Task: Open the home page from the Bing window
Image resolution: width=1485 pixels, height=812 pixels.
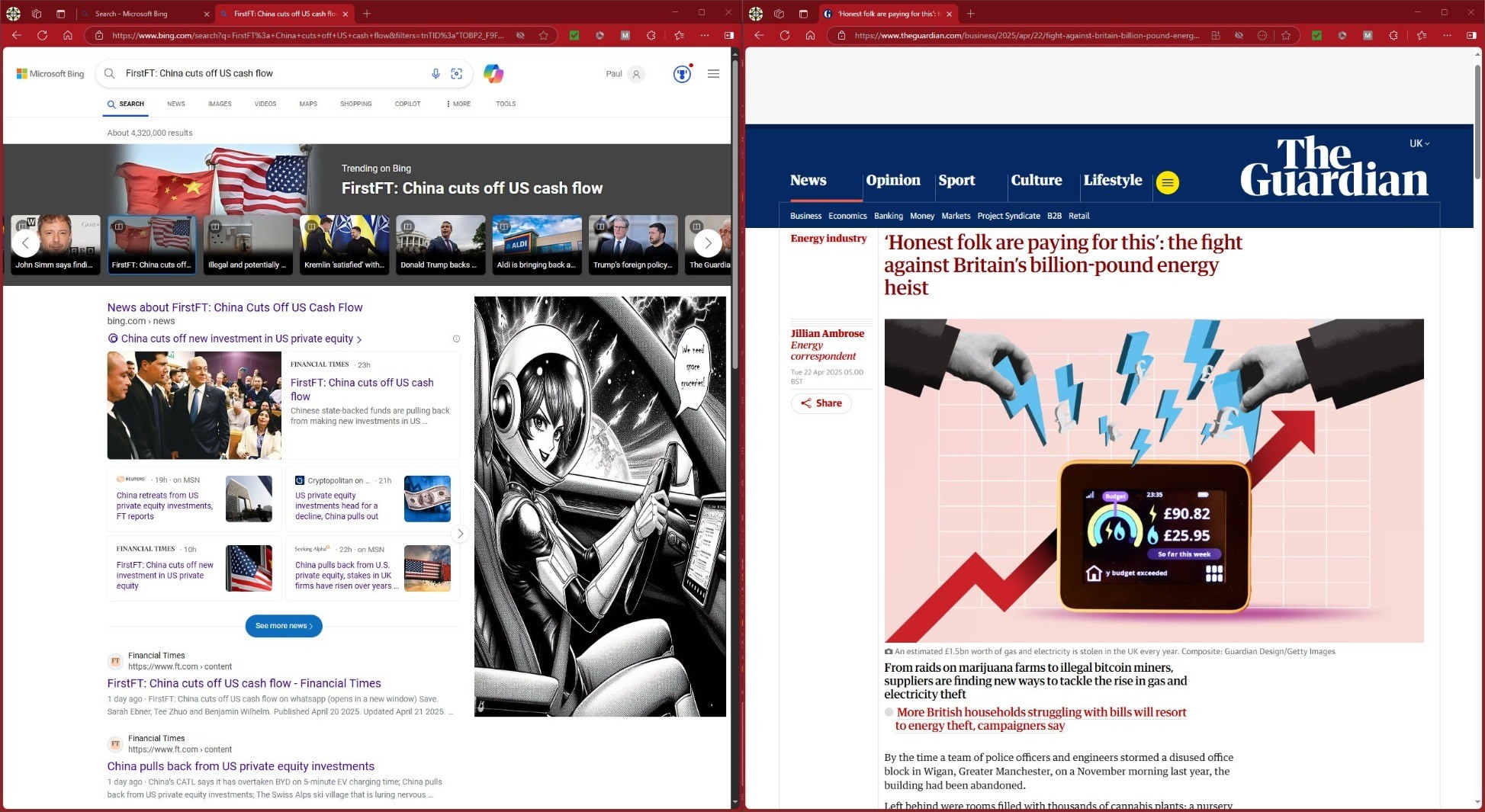Action: pyautogui.click(x=67, y=35)
